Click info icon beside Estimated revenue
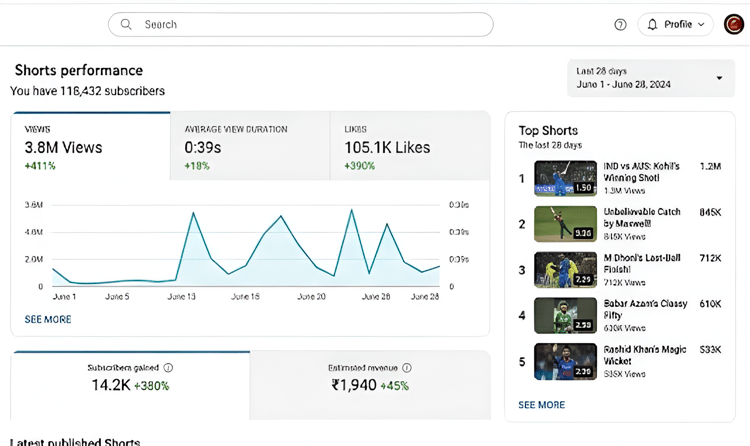Viewport: 750px width, 446px height. click(x=407, y=368)
